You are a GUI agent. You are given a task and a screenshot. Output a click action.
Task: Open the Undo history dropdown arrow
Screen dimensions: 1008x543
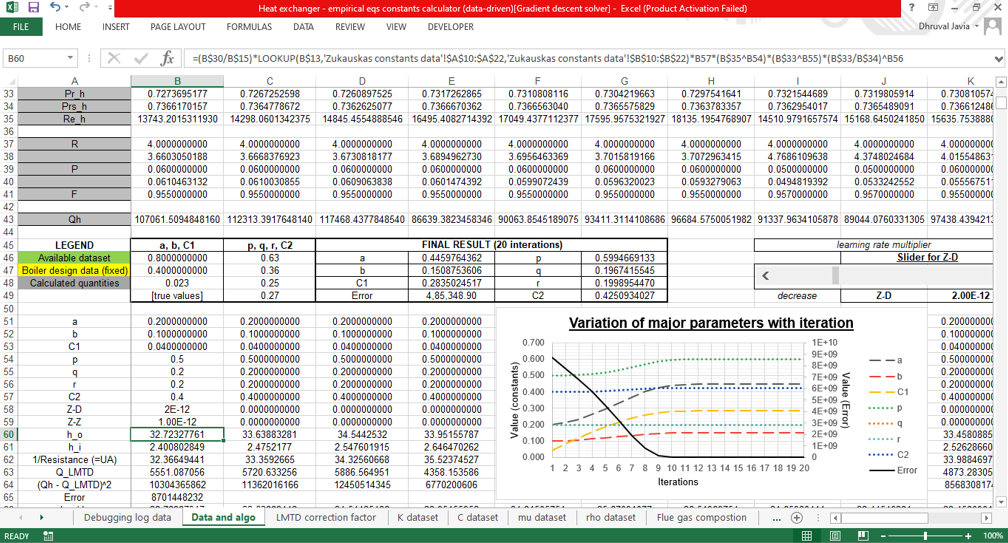coord(68,8)
